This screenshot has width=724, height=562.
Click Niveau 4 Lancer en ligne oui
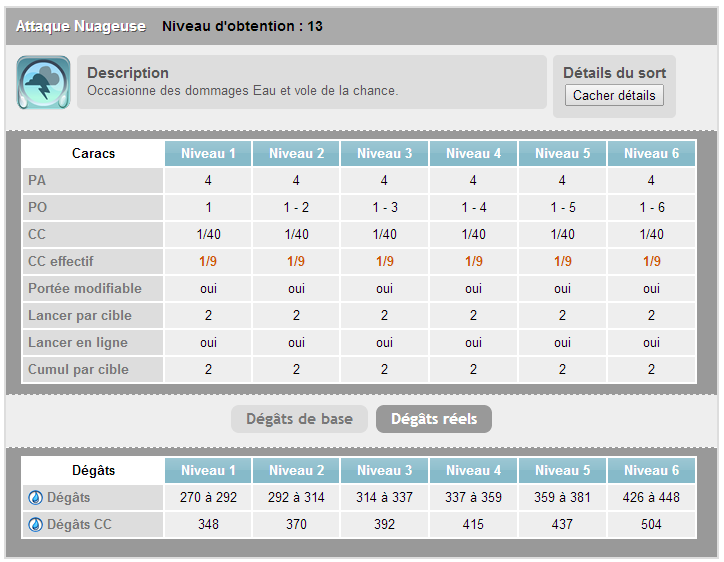coord(473,343)
